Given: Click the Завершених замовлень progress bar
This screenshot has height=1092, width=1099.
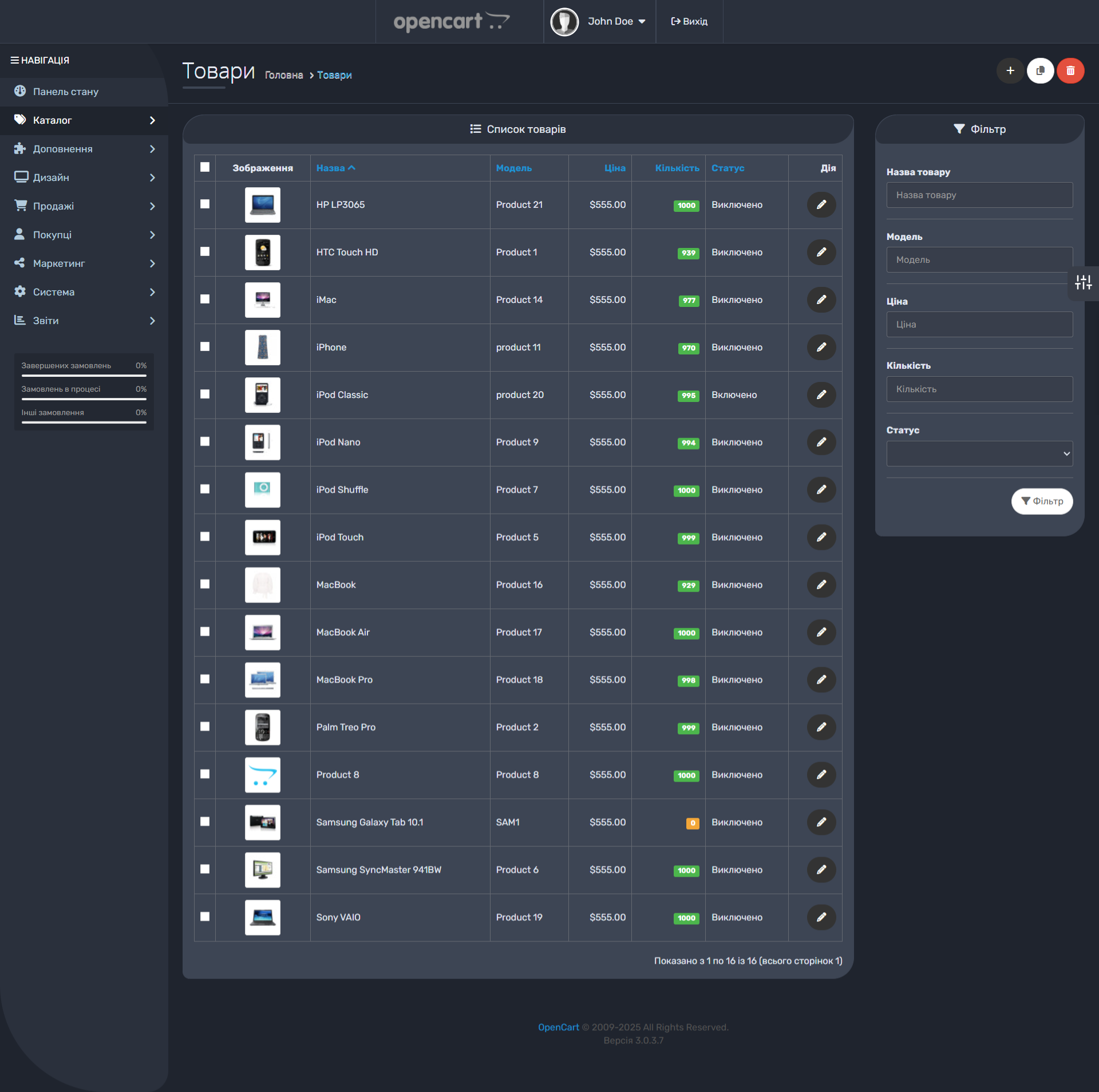Looking at the screenshot, I should [84, 376].
